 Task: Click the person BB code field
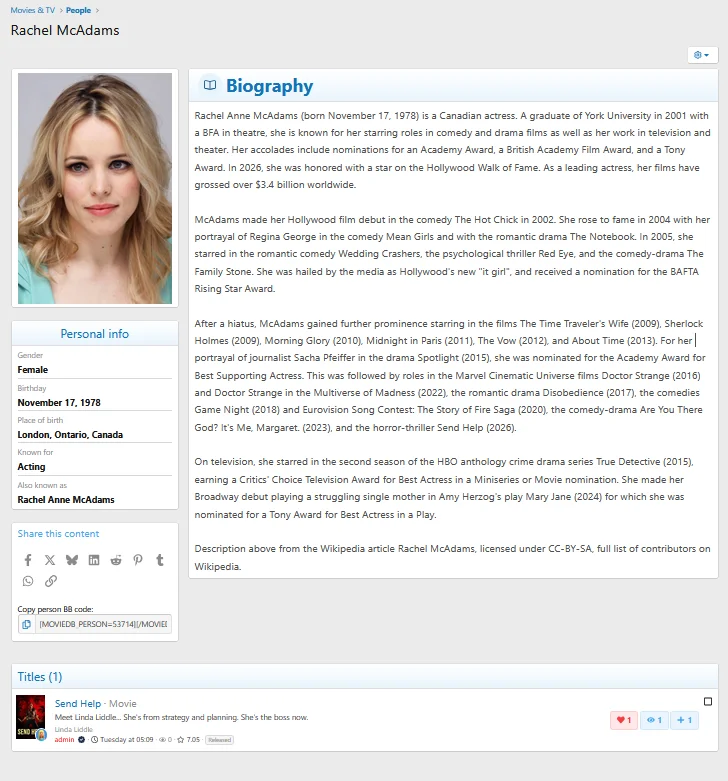click(x=103, y=624)
